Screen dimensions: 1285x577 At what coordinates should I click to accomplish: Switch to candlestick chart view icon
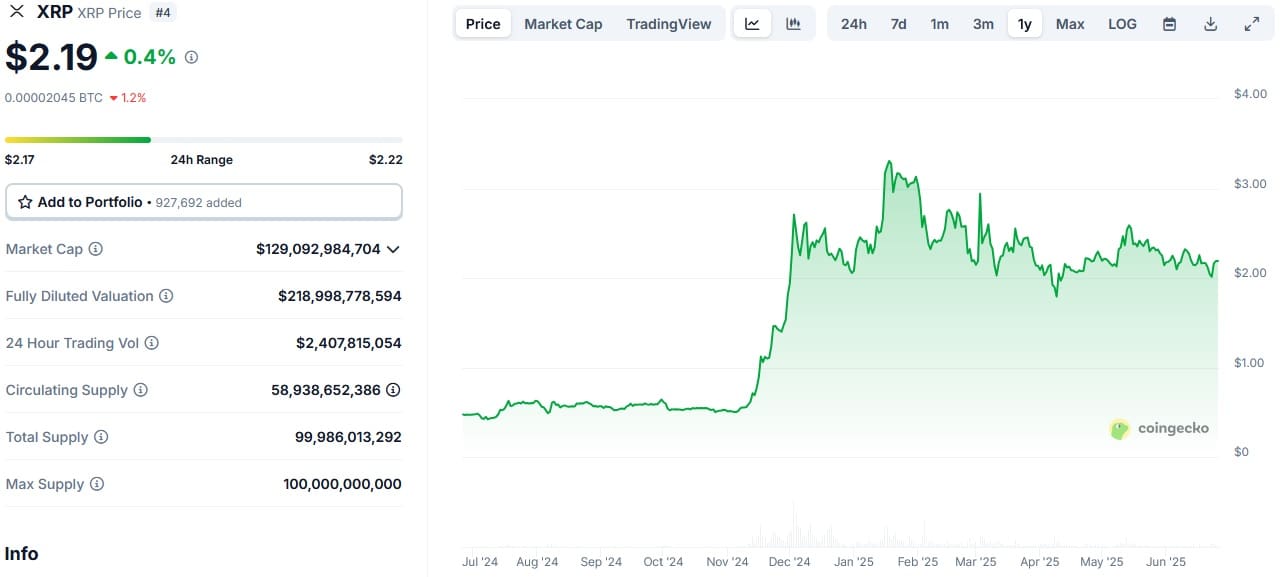[793, 24]
